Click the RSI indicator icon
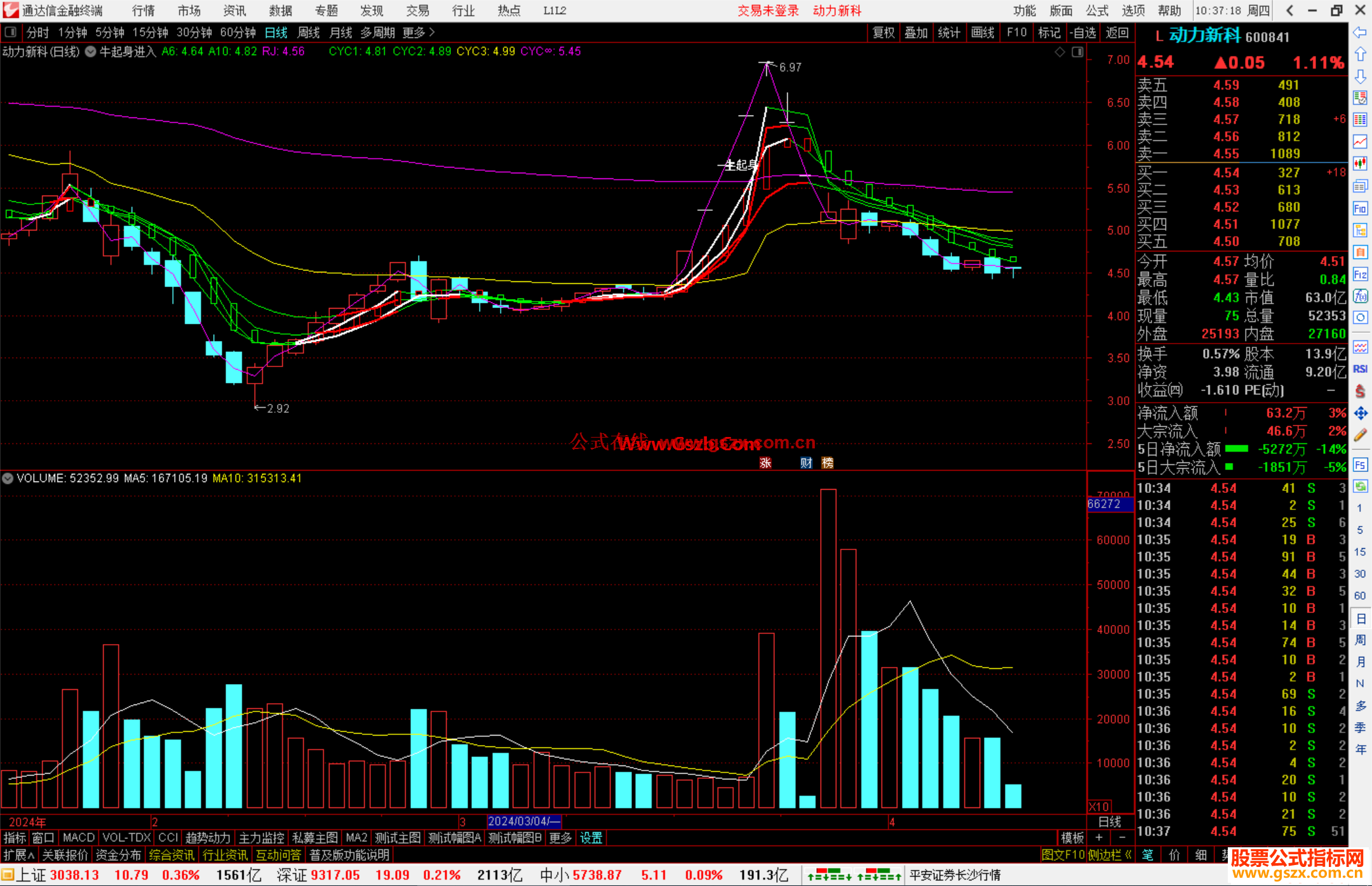 (x=1360, y=369)
